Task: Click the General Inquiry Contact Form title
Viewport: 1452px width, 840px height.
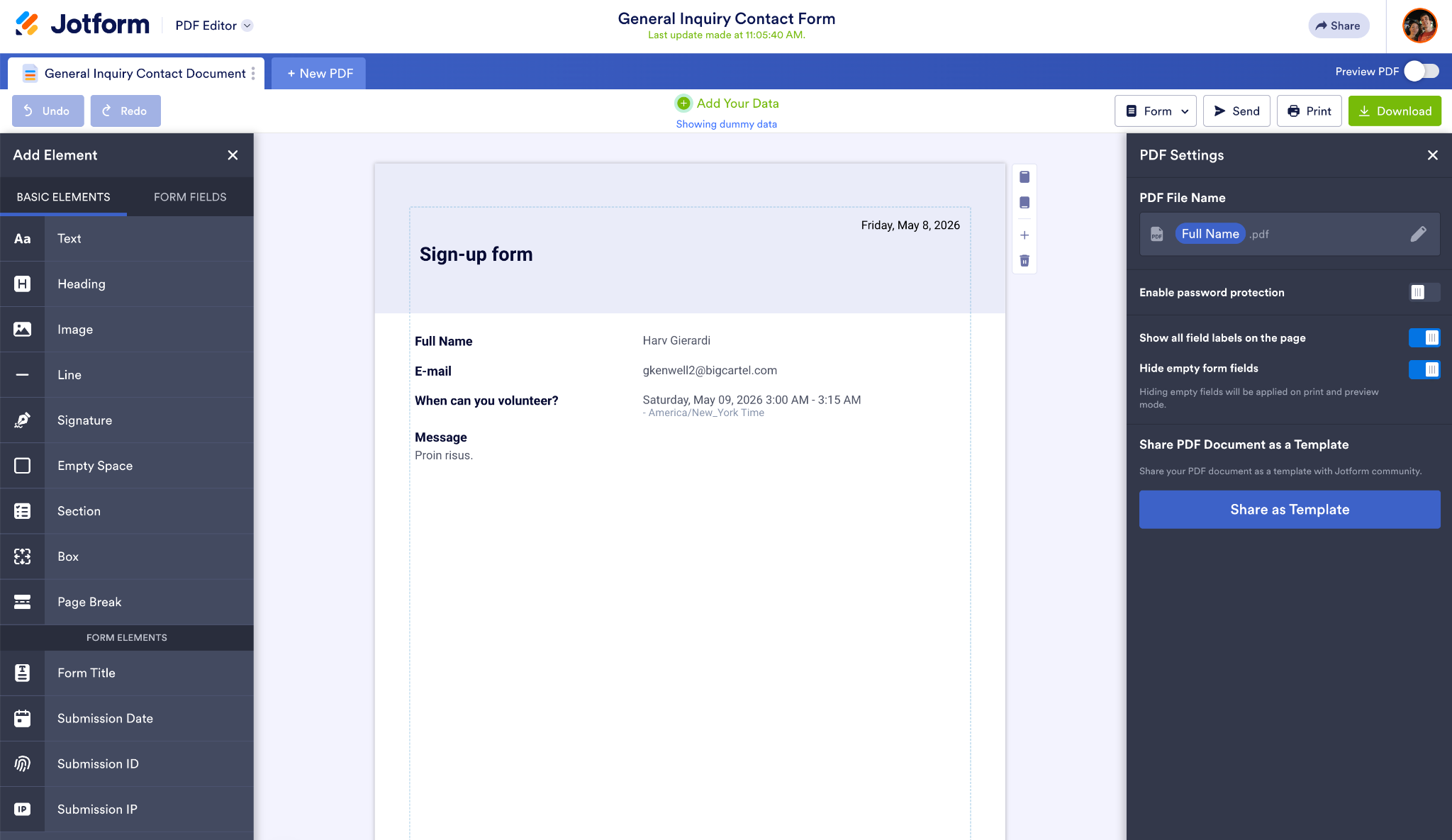Action: tap(727, 18)
